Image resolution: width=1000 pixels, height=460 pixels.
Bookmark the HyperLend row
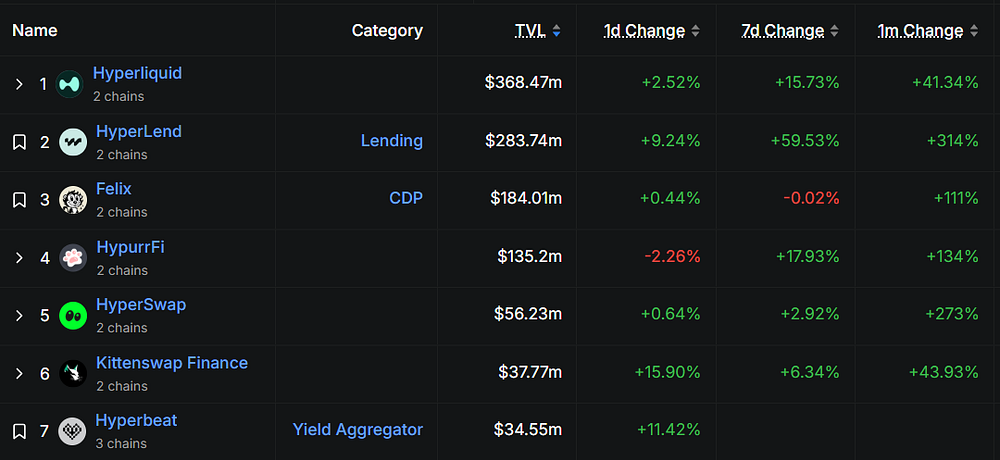click(x=20, y=142)
